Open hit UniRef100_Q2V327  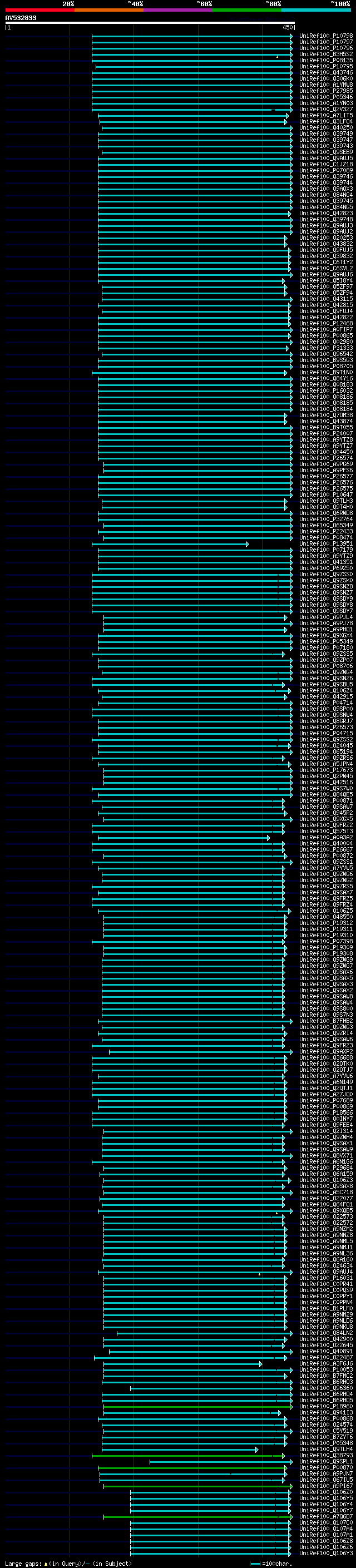click(326, 110)
